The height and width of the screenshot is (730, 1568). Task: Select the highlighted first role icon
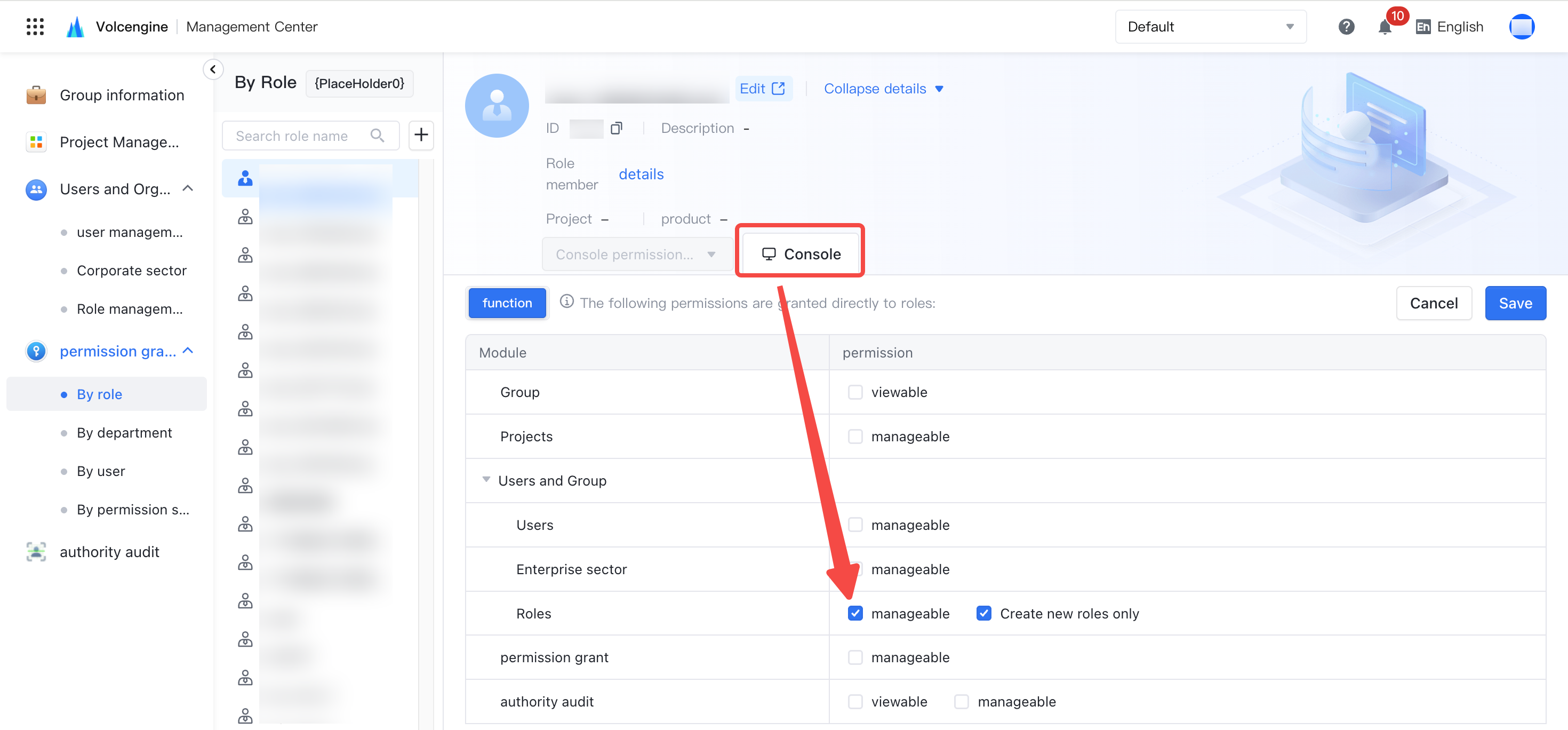[245, 178]
